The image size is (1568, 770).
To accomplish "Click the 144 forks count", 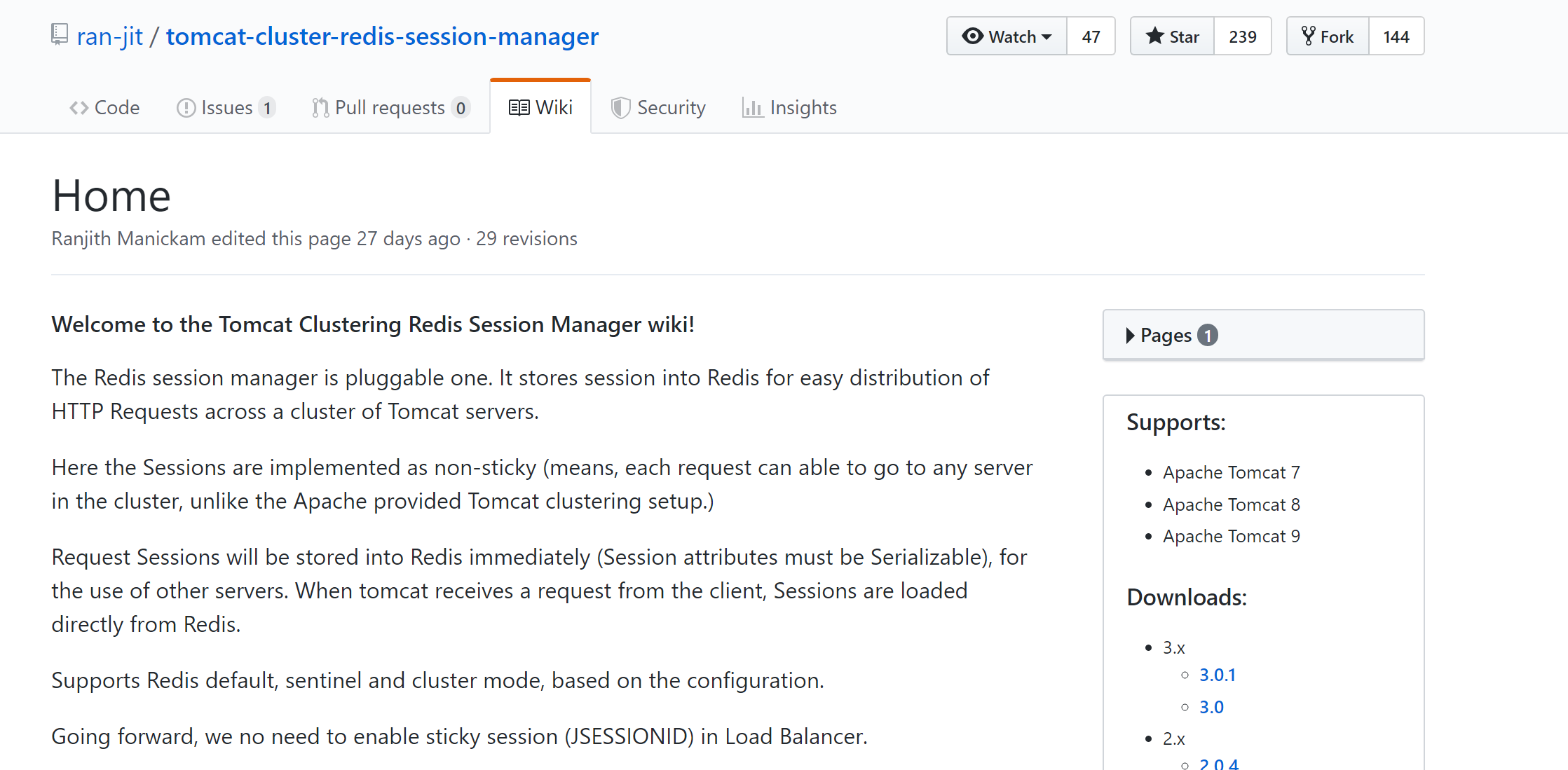I will pos(1396,36).
